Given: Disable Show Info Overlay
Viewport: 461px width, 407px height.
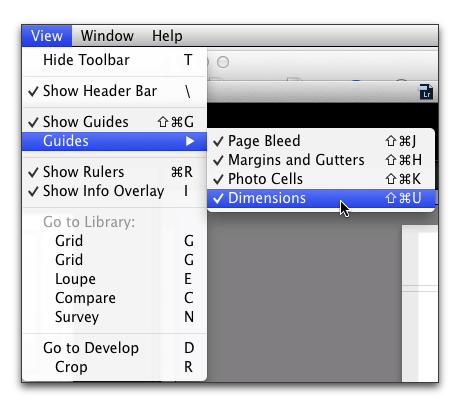Looking at the screenshot, I should [x=114, y=191].
